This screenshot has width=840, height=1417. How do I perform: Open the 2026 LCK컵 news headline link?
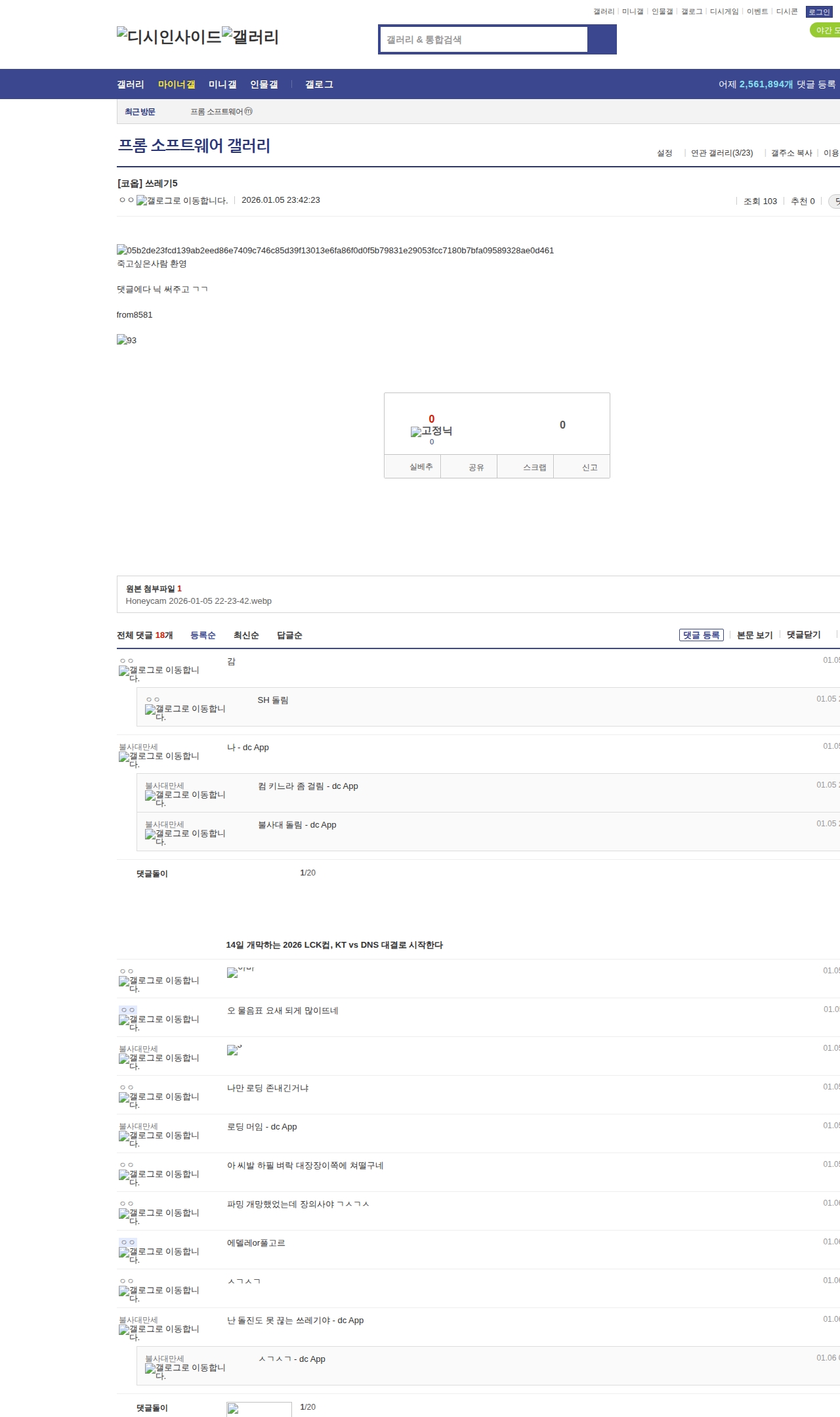tap(334, 945)
